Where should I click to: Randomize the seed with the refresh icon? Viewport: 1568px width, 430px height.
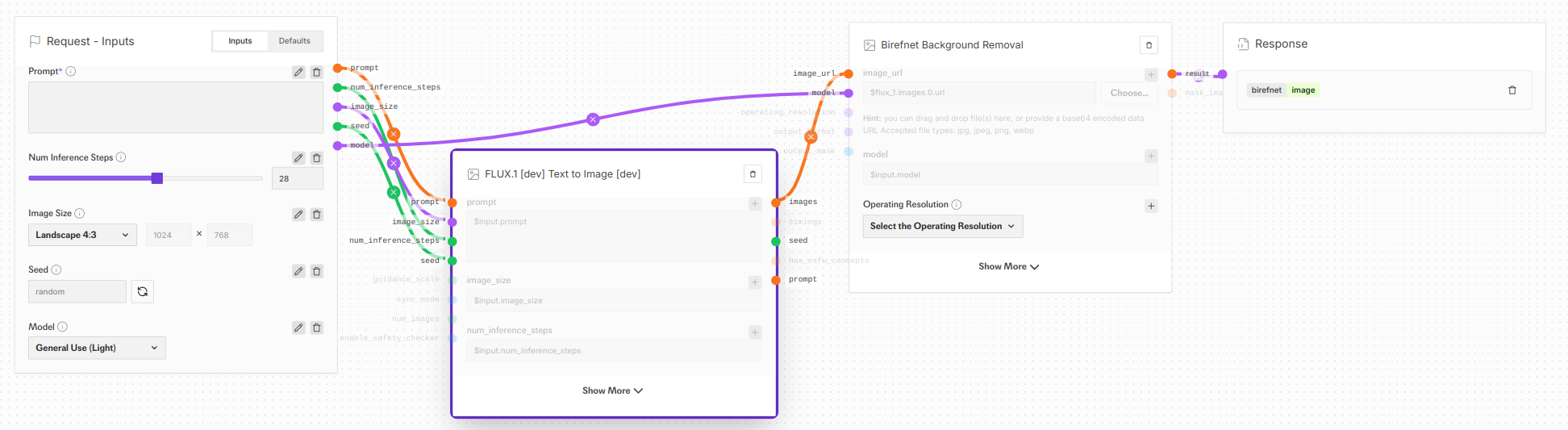click(x=143, y=291)
